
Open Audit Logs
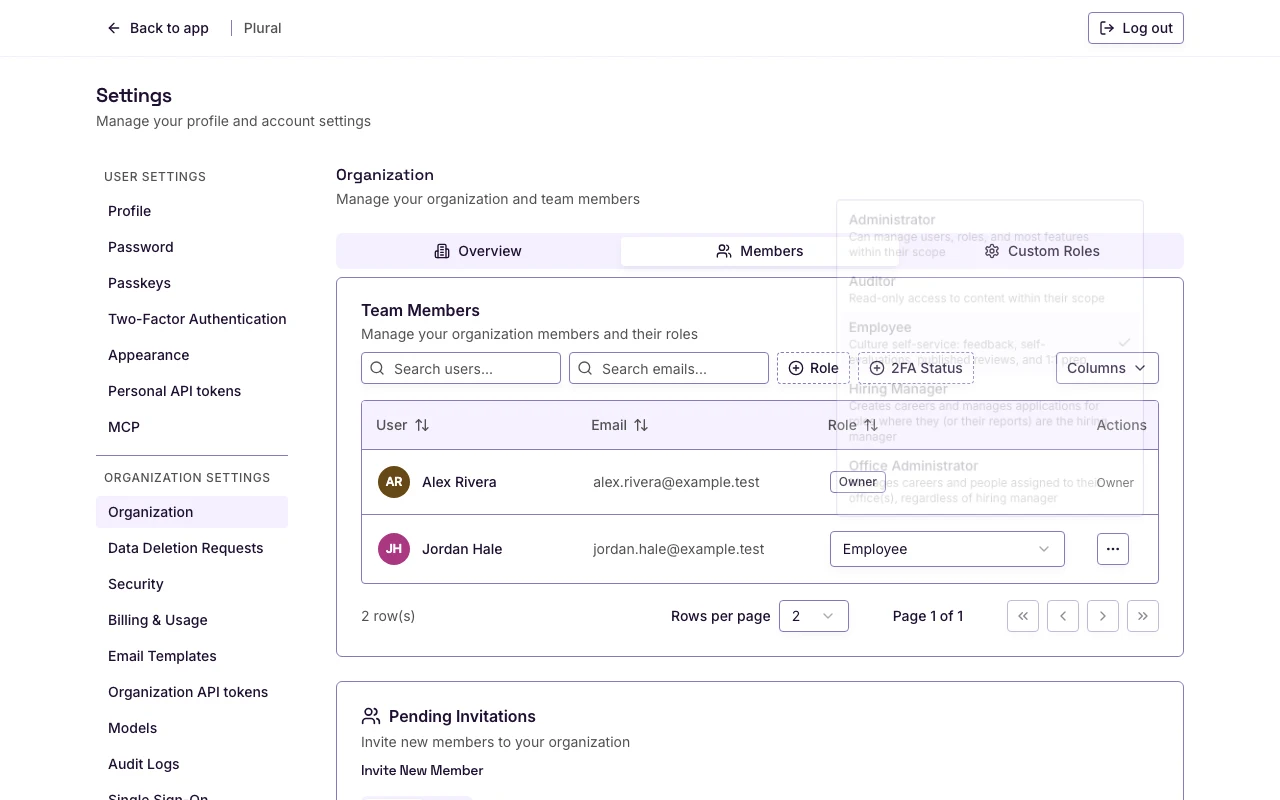click(192, 764)
